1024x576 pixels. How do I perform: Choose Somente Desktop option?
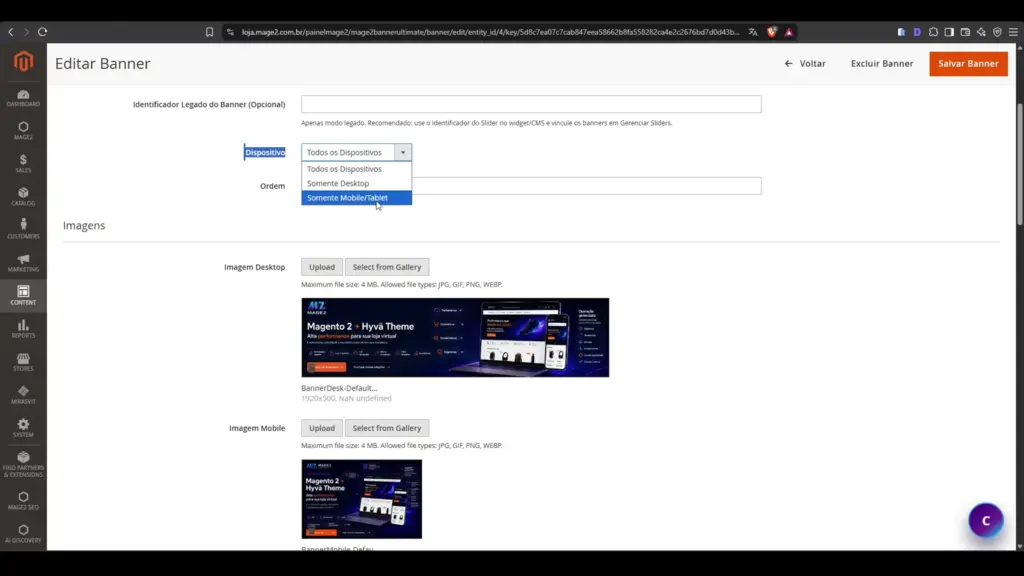357,183
